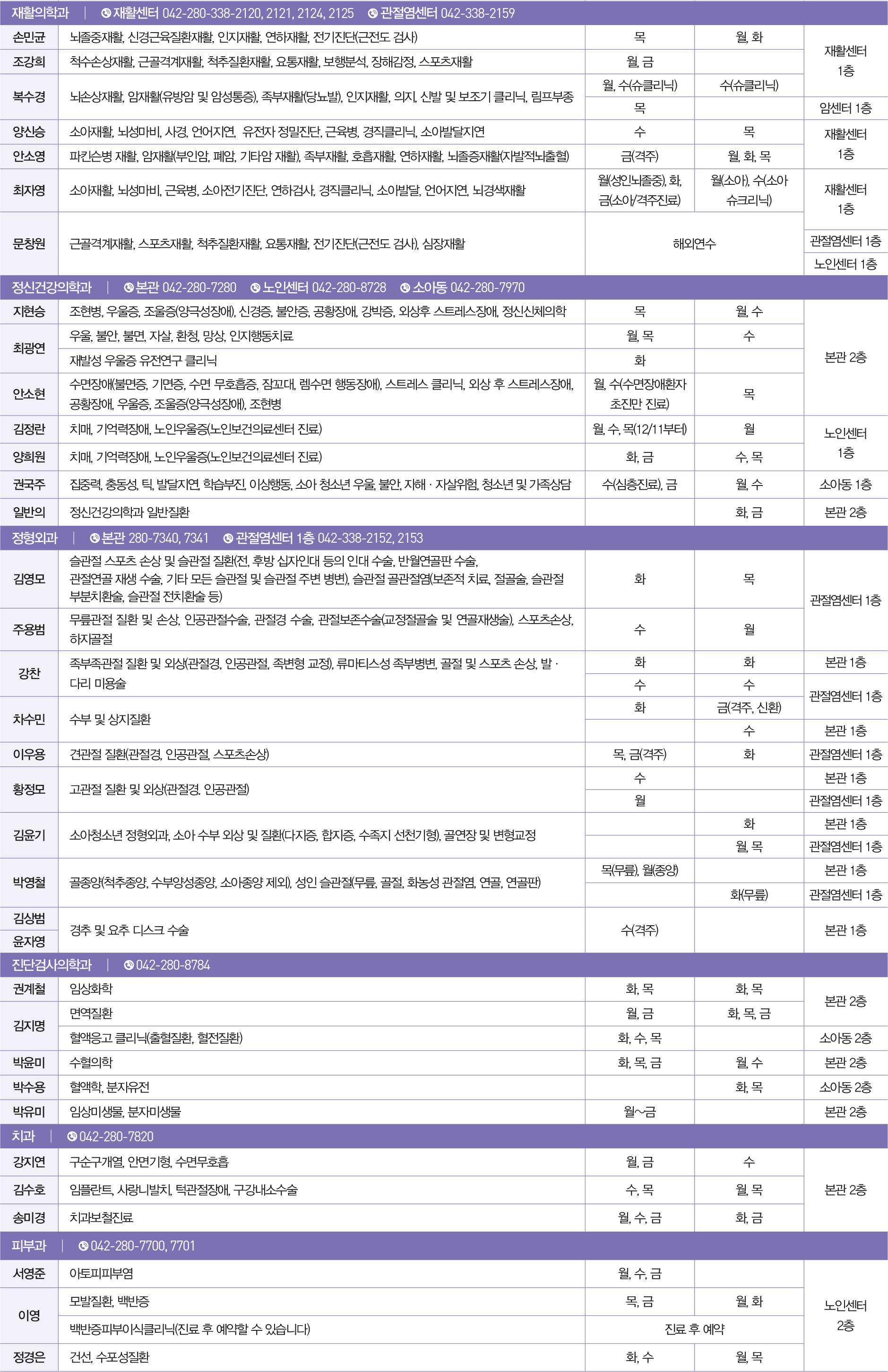Click the phone icon in 피부과 header
This screenshot has width=888, height=1372.
(x=84, y=1246)
